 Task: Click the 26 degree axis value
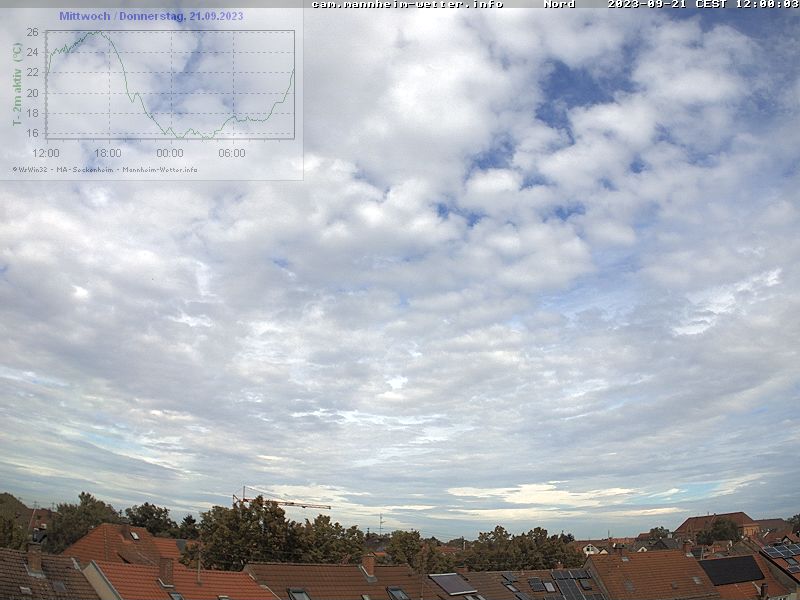[32, 32]
